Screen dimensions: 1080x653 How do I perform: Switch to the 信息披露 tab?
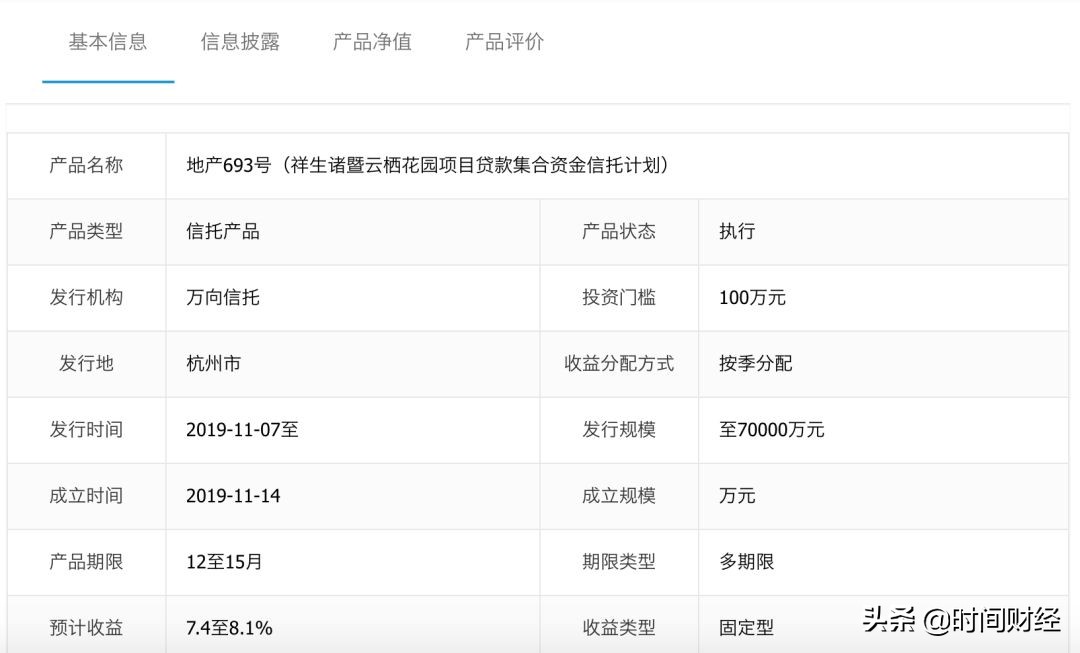(241, 41)
